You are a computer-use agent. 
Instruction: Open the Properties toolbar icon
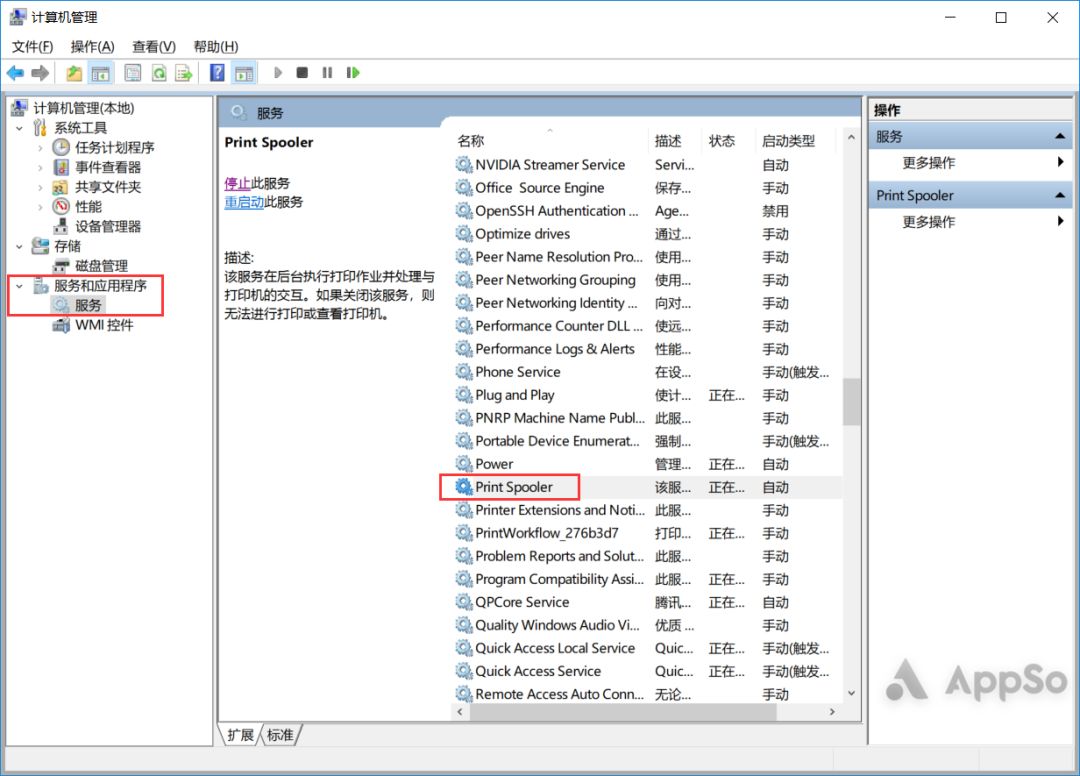(x=132, y=73)
